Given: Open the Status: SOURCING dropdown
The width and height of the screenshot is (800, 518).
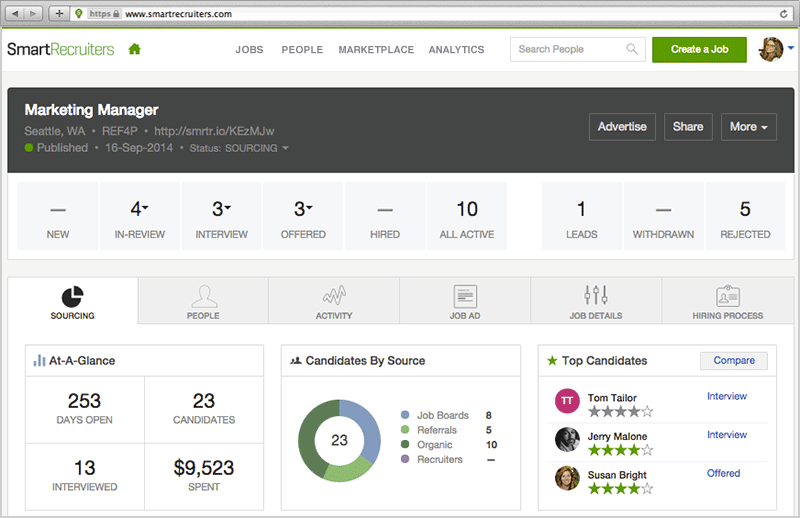Looking at the screenshot, I should tap(239, 148).
